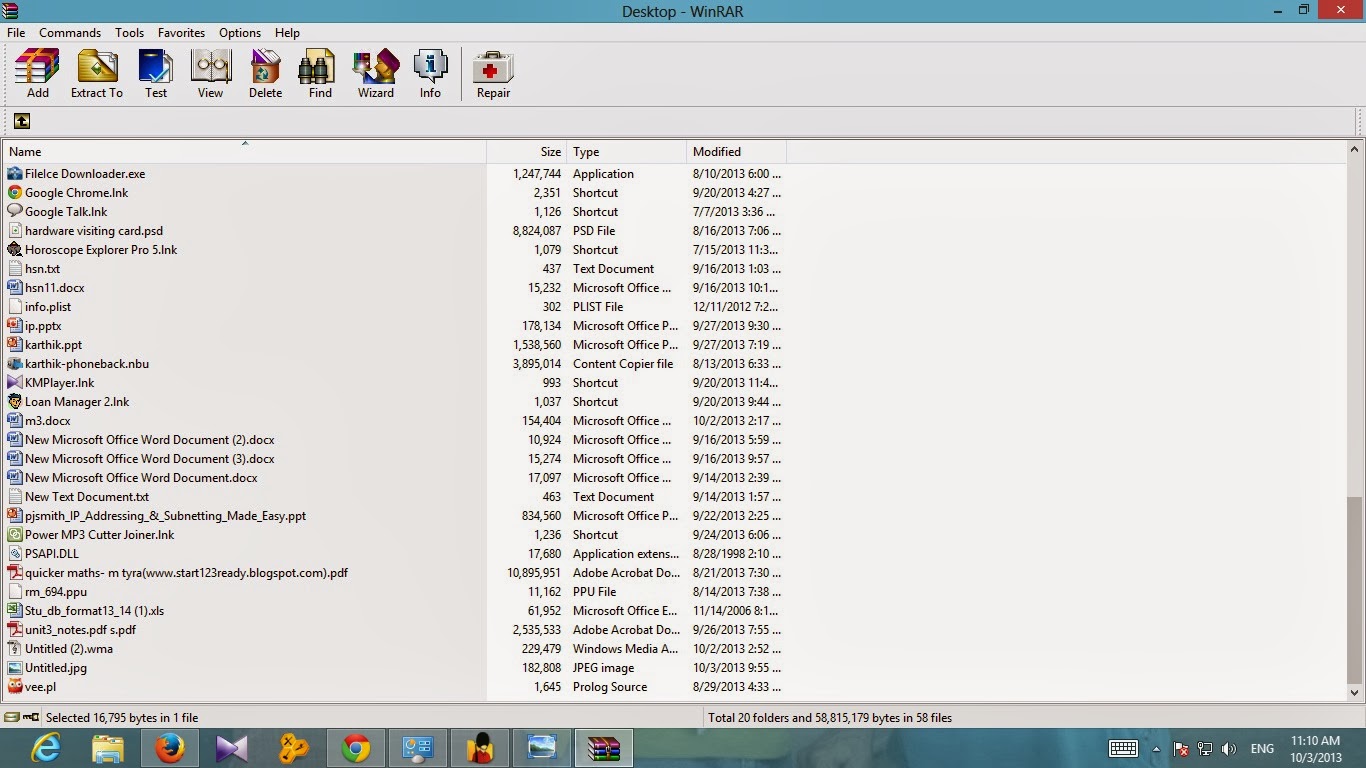Open Chrome from taskbar
The height and width of the screenshot is (768, 1366).
(355, 748)
